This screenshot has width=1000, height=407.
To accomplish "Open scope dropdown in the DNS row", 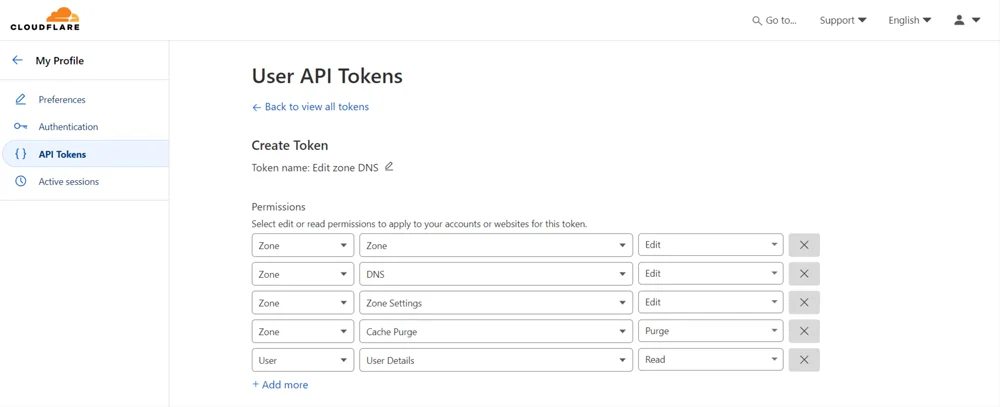I will pyautogui.click(x=303, y=274).
